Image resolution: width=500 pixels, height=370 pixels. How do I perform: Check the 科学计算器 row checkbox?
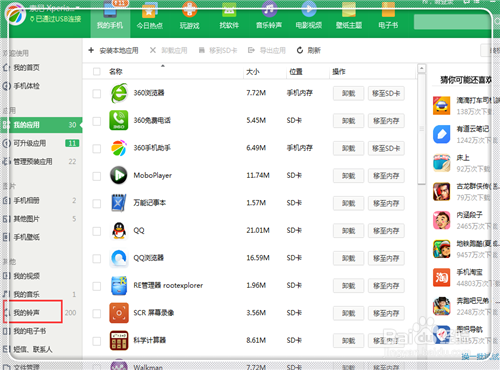pos(97,341)
